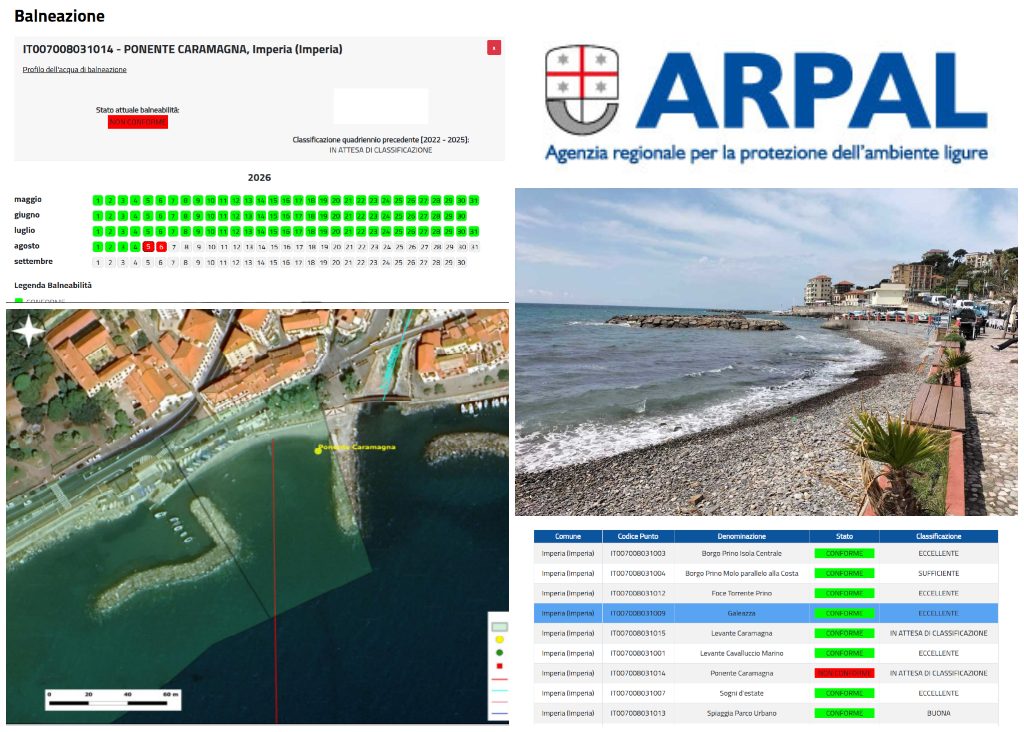Click the highlighted Galeazza row
Image resolution: width=1024 pixels, height=732 pixels.
pyautogui.click(x=766, y=613)
